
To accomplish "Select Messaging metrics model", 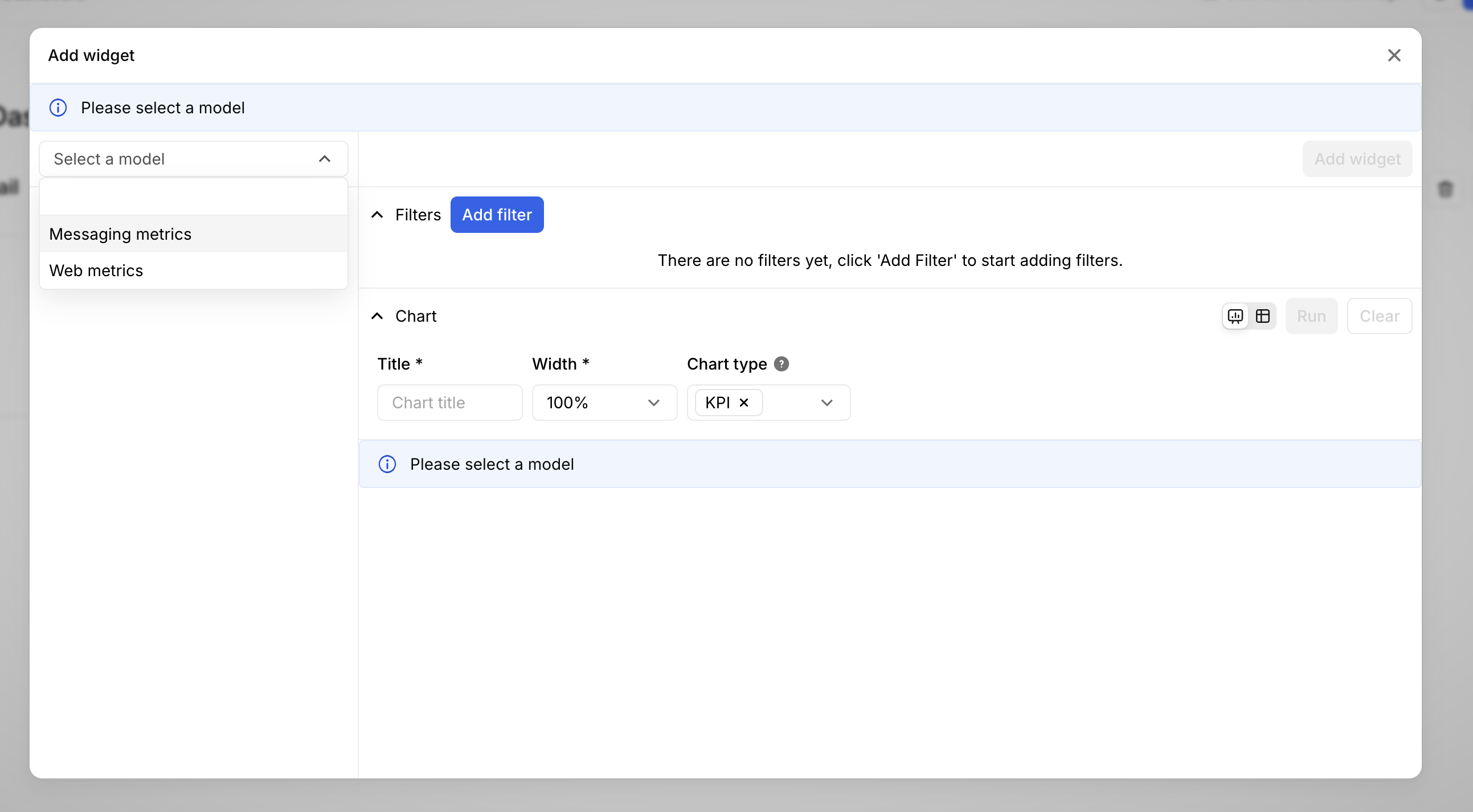I will pyautogui.click(x=120, y=235).
